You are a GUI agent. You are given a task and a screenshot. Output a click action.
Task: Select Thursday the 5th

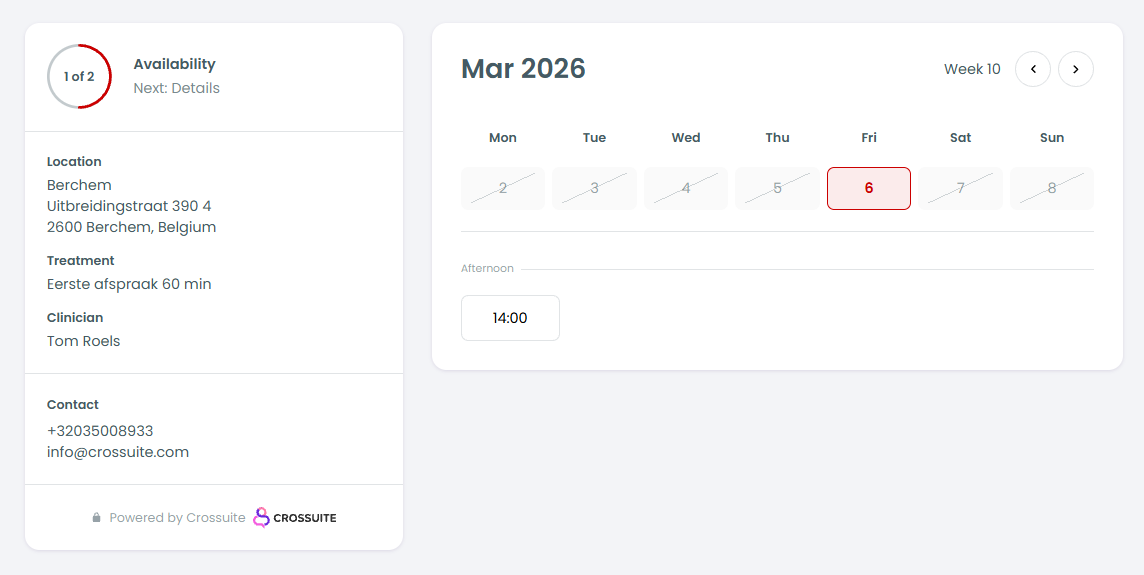pos(777,188)
